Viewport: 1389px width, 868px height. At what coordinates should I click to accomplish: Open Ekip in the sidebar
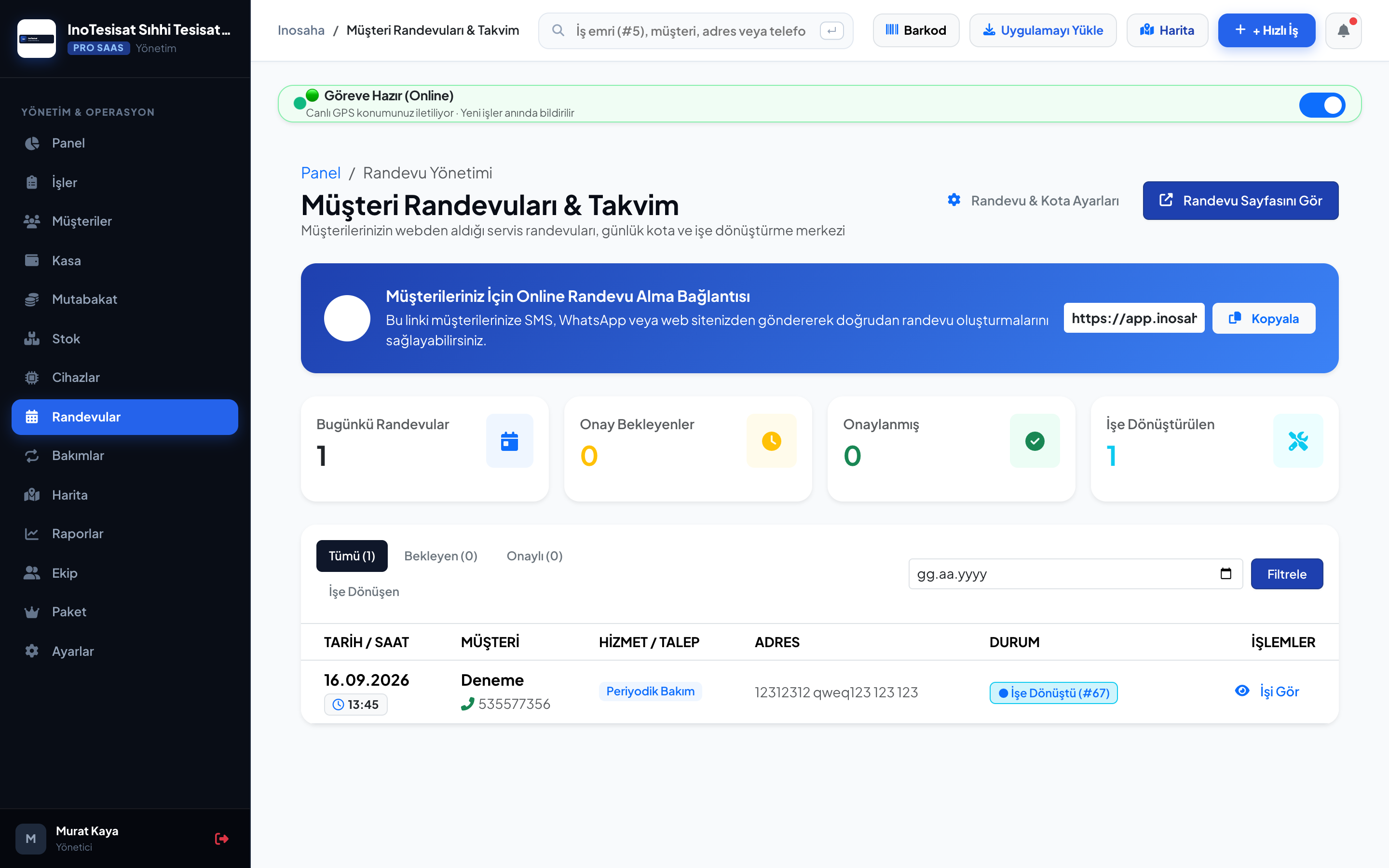click(x=124, y=572)
